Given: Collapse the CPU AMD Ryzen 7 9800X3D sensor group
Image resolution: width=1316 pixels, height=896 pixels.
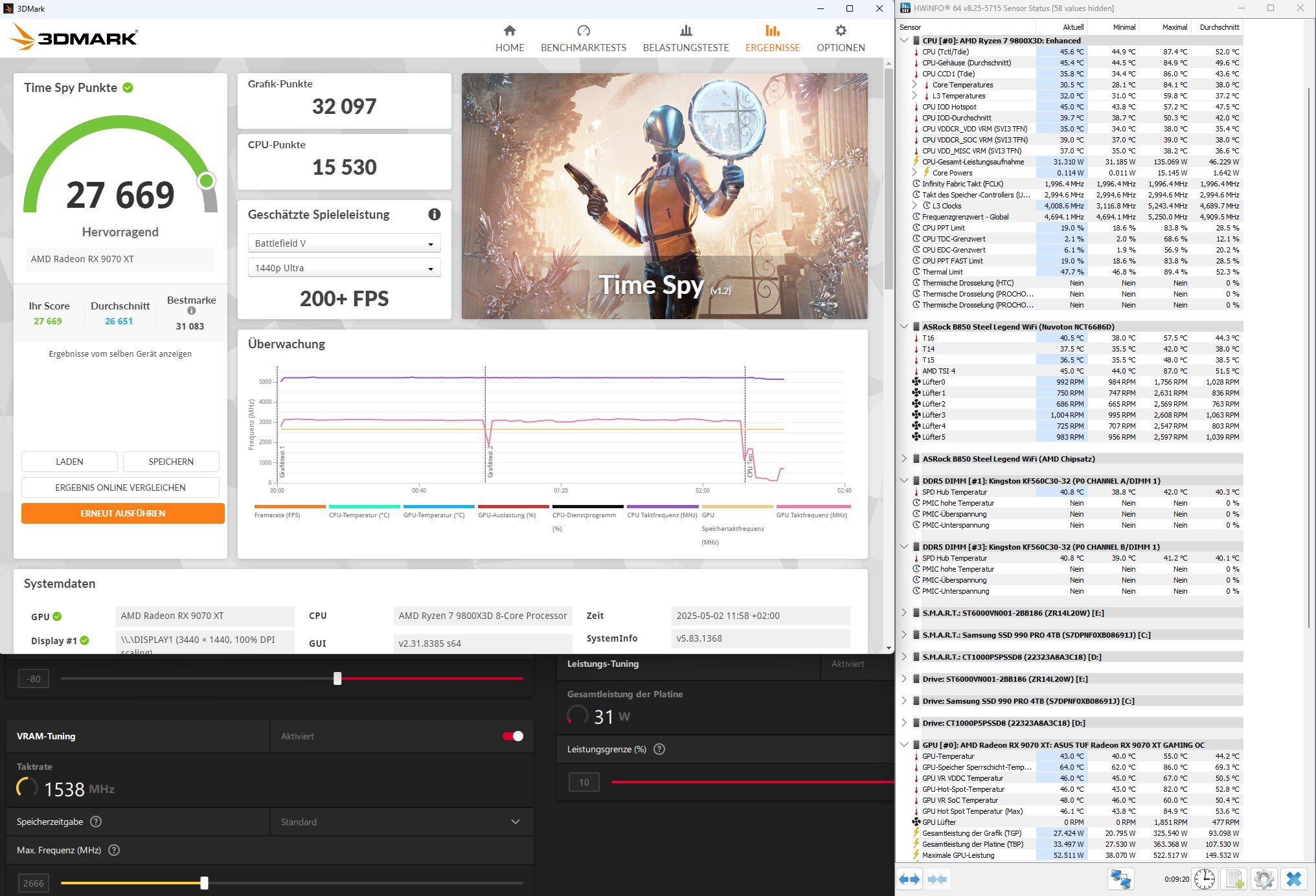Looking at the screenshot, I should [x=904, y=40].
